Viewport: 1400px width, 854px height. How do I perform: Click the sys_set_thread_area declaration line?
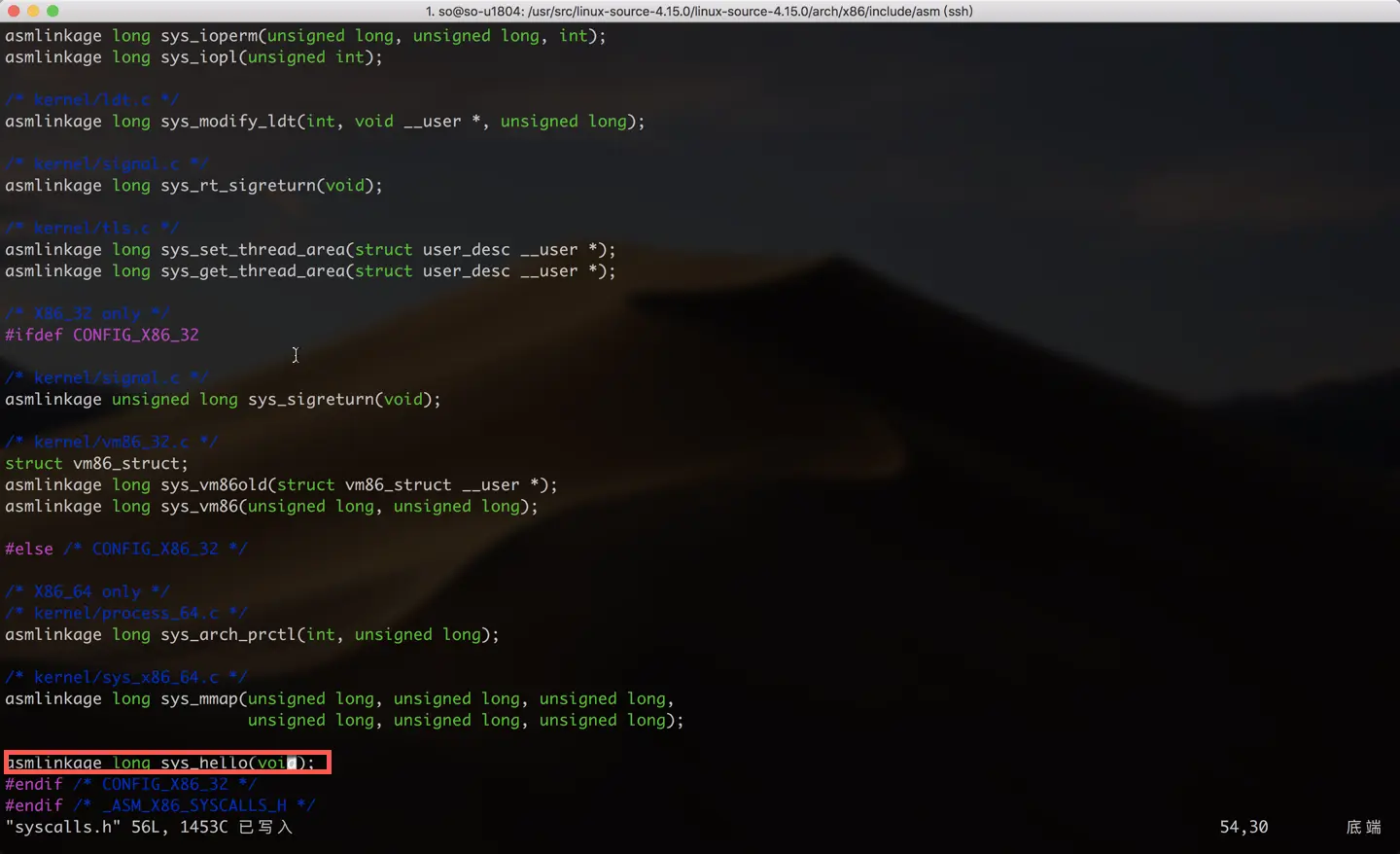[x=310, y=250]
